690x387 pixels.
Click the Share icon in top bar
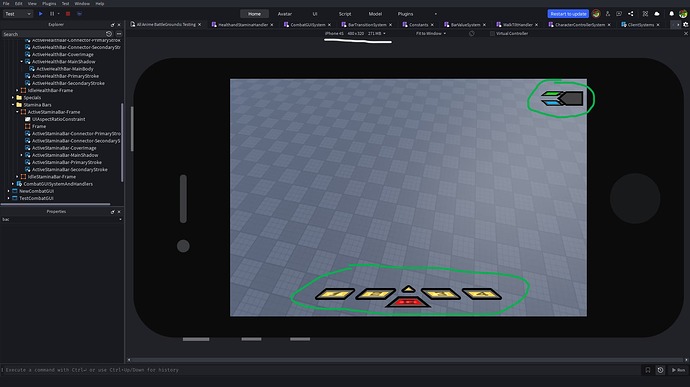click(631, 14)
